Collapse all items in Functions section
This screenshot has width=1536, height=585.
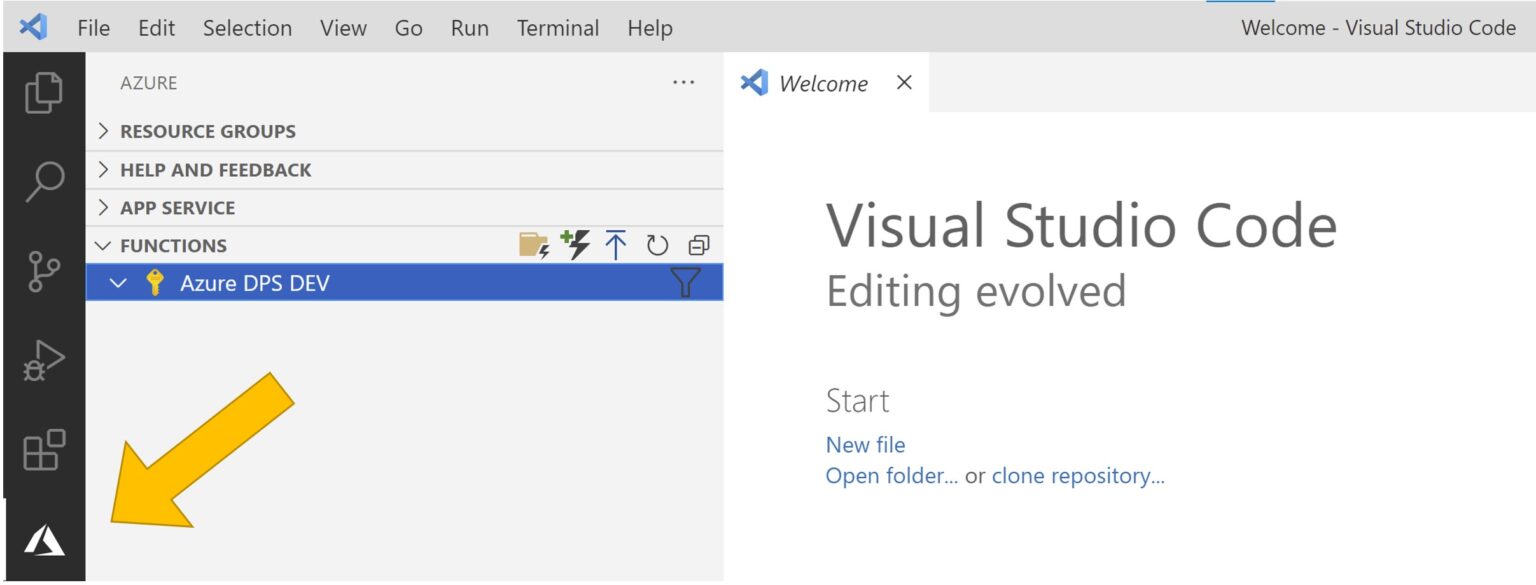coord(698,246)
